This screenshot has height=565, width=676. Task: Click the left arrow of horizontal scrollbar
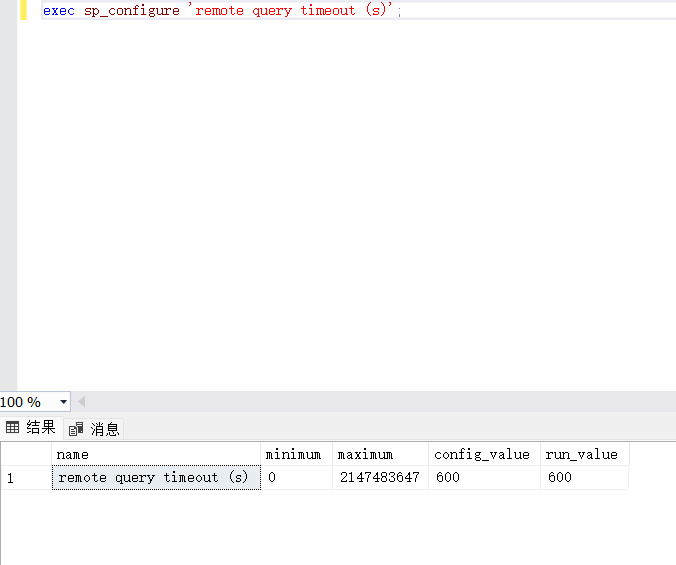tap(81, 402)
